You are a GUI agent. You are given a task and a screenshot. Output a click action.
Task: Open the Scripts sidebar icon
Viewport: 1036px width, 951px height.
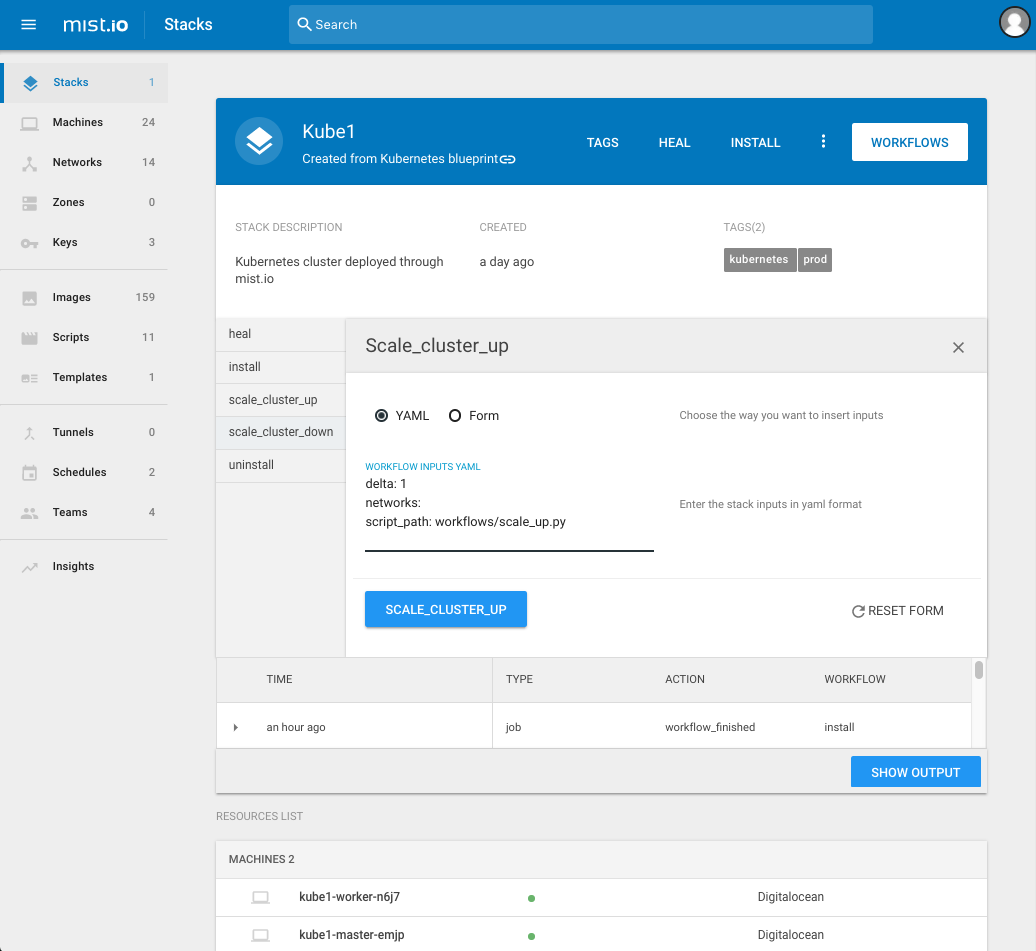(x=30, y=337)
